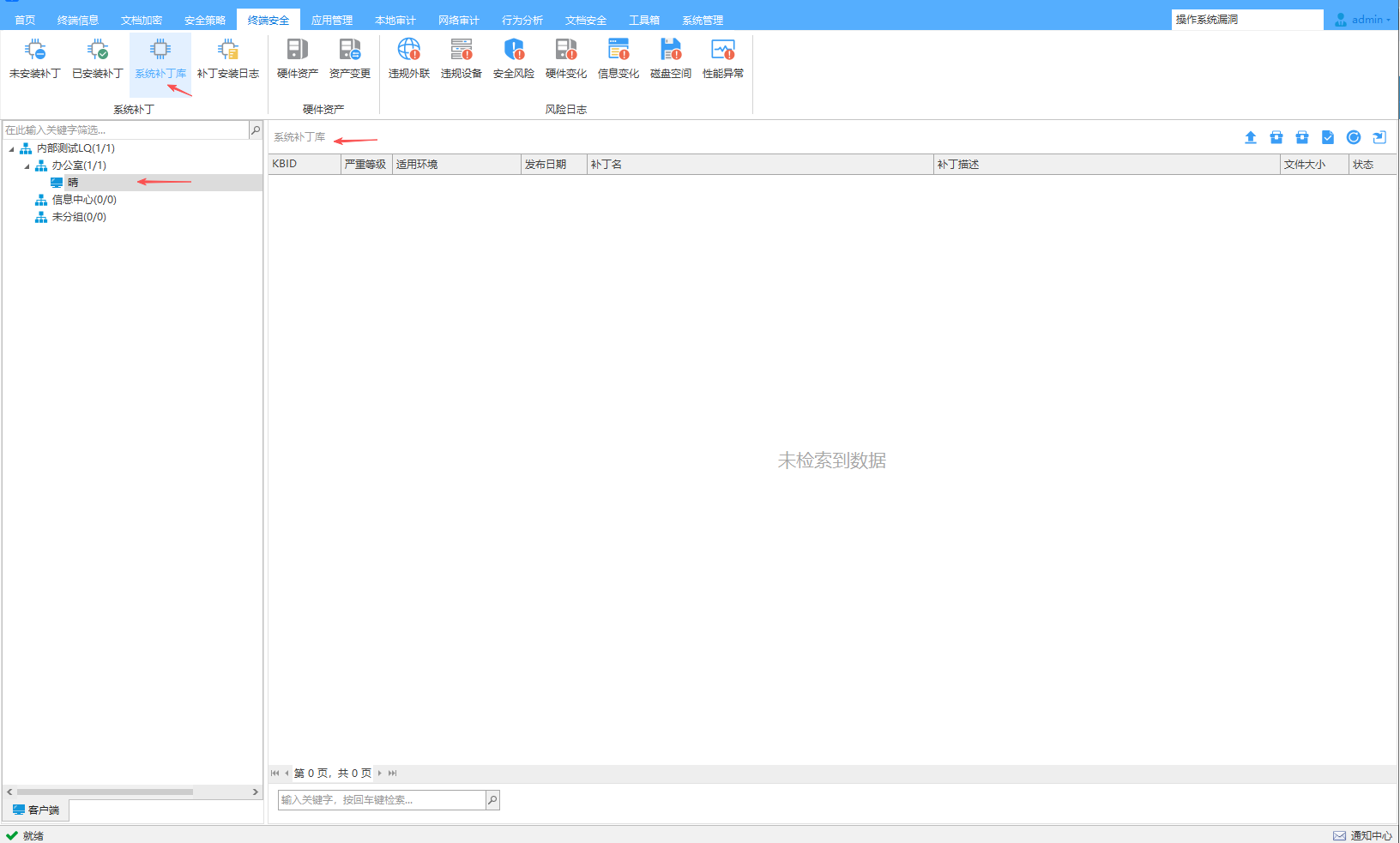The image size is (1400, 843).
Task: Click the 补丁安装日志 ribbon icon
Action: [x=227, y=58]
